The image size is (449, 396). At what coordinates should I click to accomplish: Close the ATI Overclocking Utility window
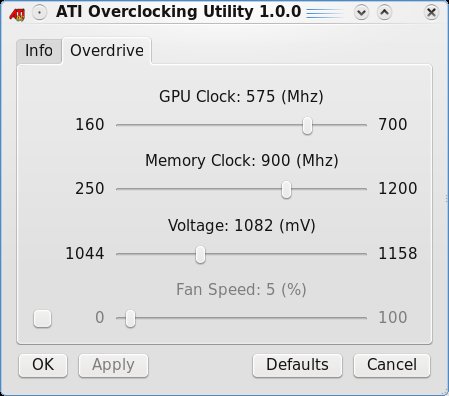(x=431, y=13)
